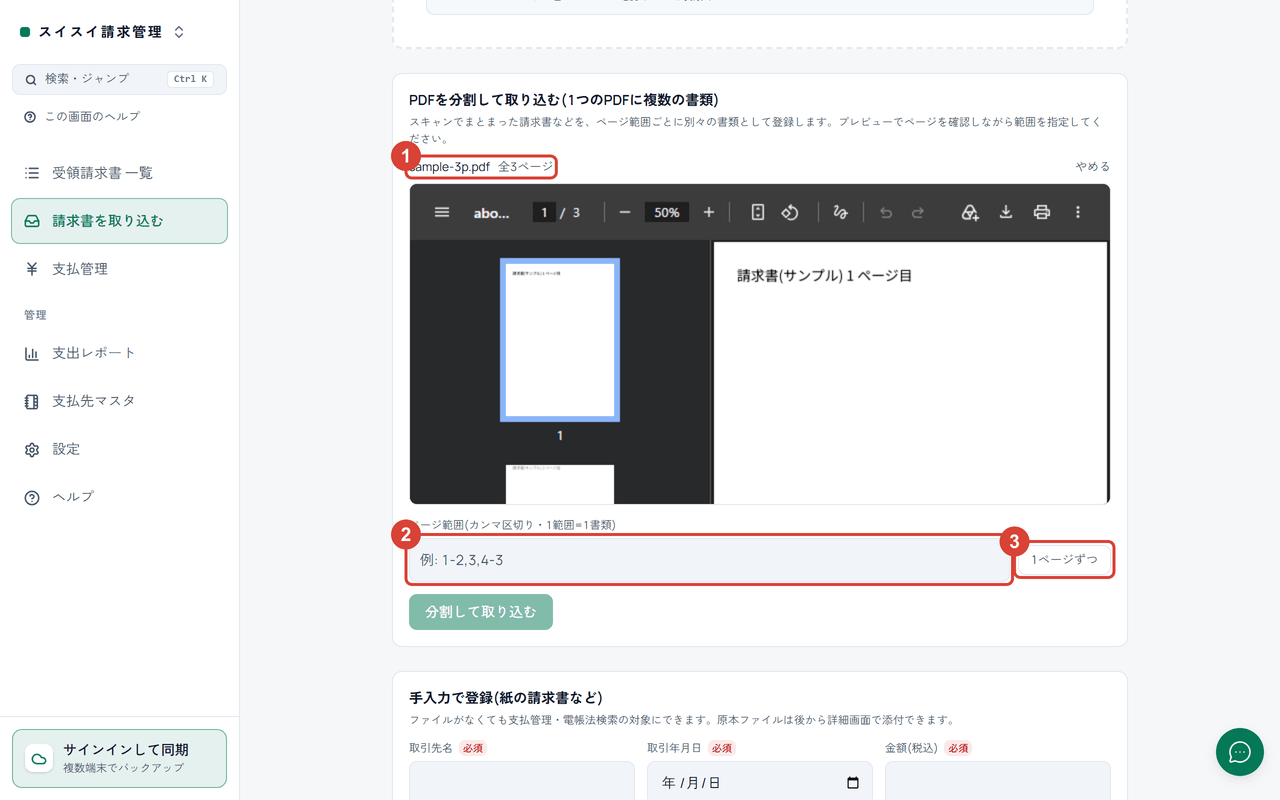The width and height of the screenshot is (1280, 800).
Task: Click the 50% zoom level field
Action: tap(667, 212)
